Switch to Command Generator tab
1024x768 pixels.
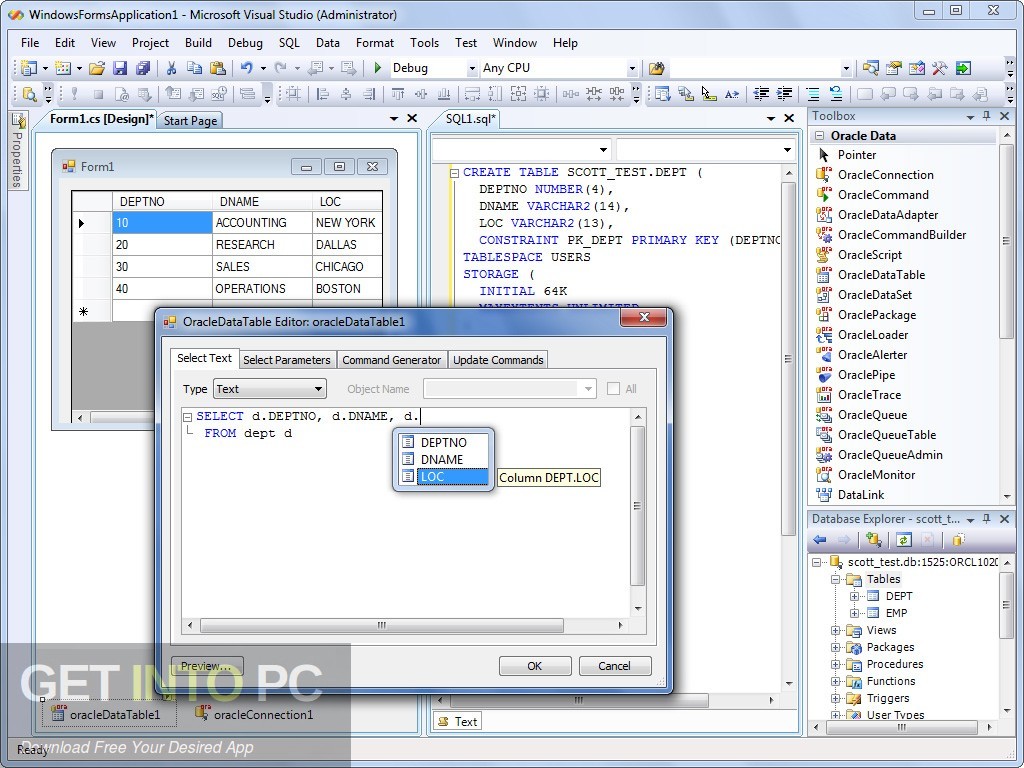392,360
